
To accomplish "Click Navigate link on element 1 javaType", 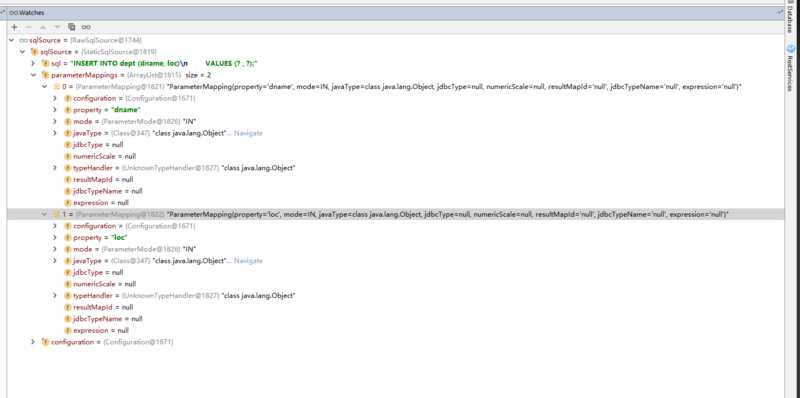I will [248, 261].
